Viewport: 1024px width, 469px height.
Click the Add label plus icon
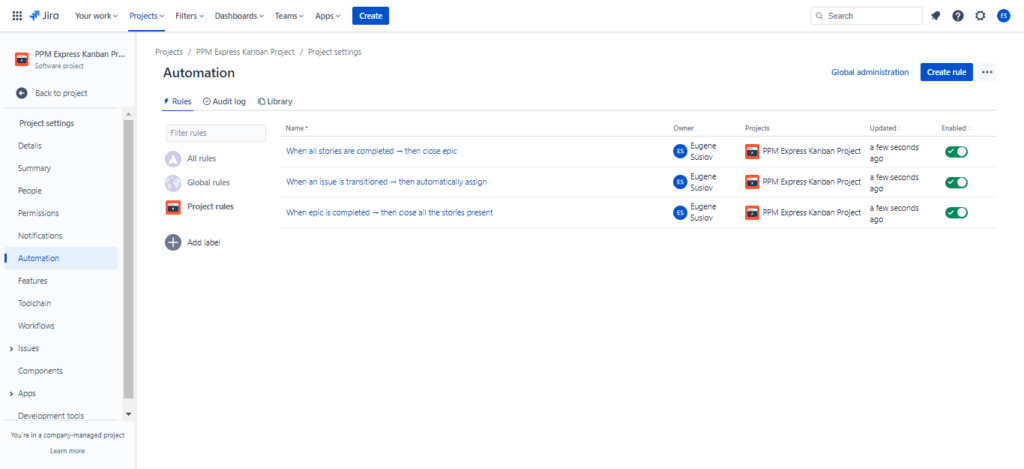point(173,242)
